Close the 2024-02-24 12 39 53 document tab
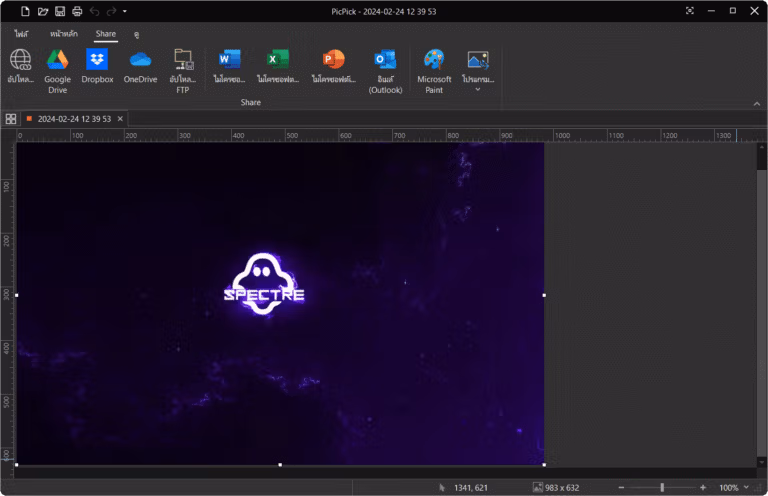The image size is (768, 496). 120,119
